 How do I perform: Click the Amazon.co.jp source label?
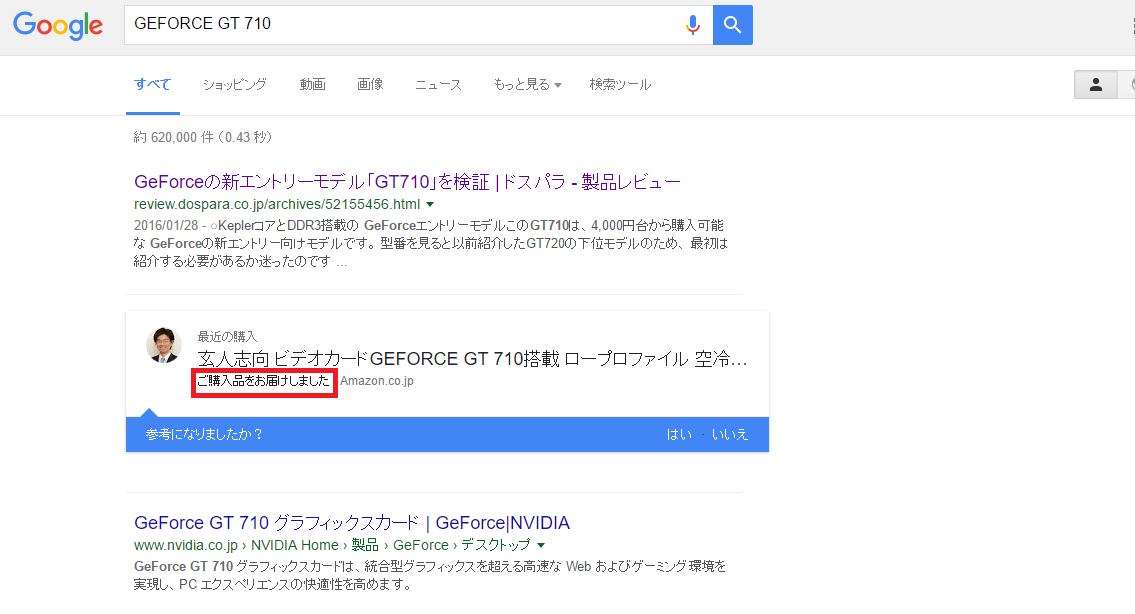point(377,381)
